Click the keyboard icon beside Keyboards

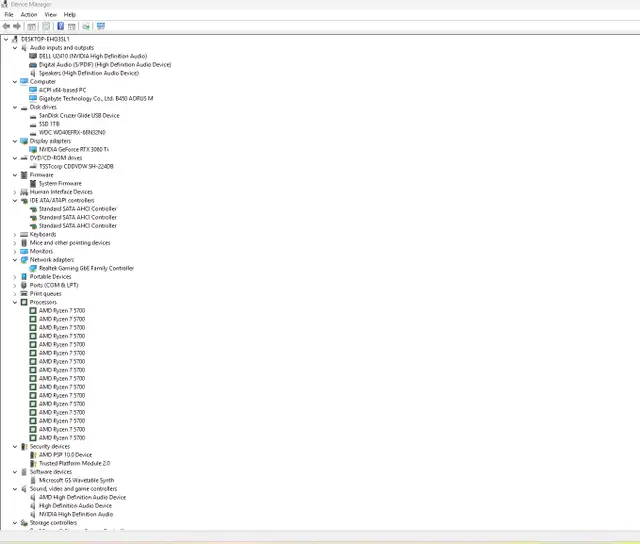tap(24, 234)
